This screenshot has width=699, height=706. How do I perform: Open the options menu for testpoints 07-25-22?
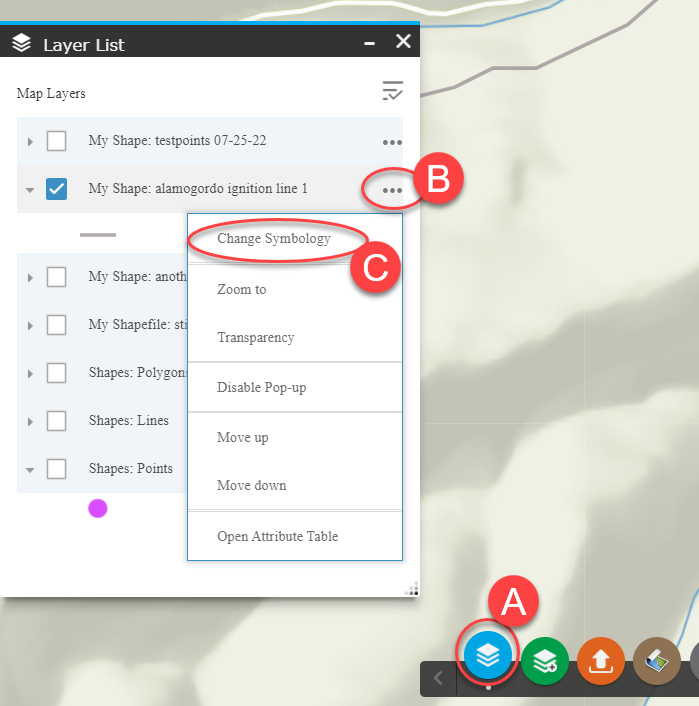392,142
